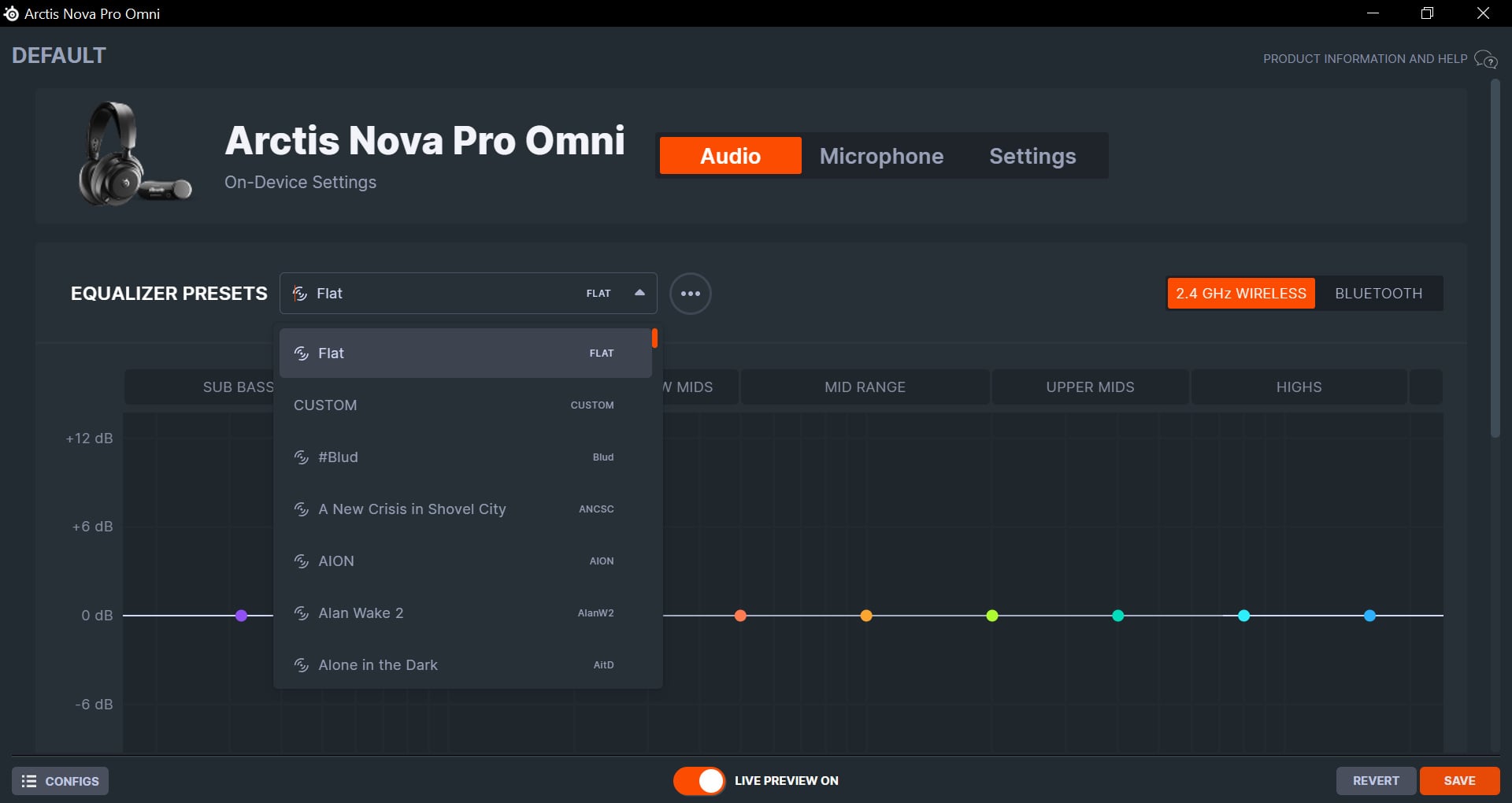Click the preset icon beside Alan Wake 2
The height and width of the screenshot is (803, 1512).
click(301, 613)
